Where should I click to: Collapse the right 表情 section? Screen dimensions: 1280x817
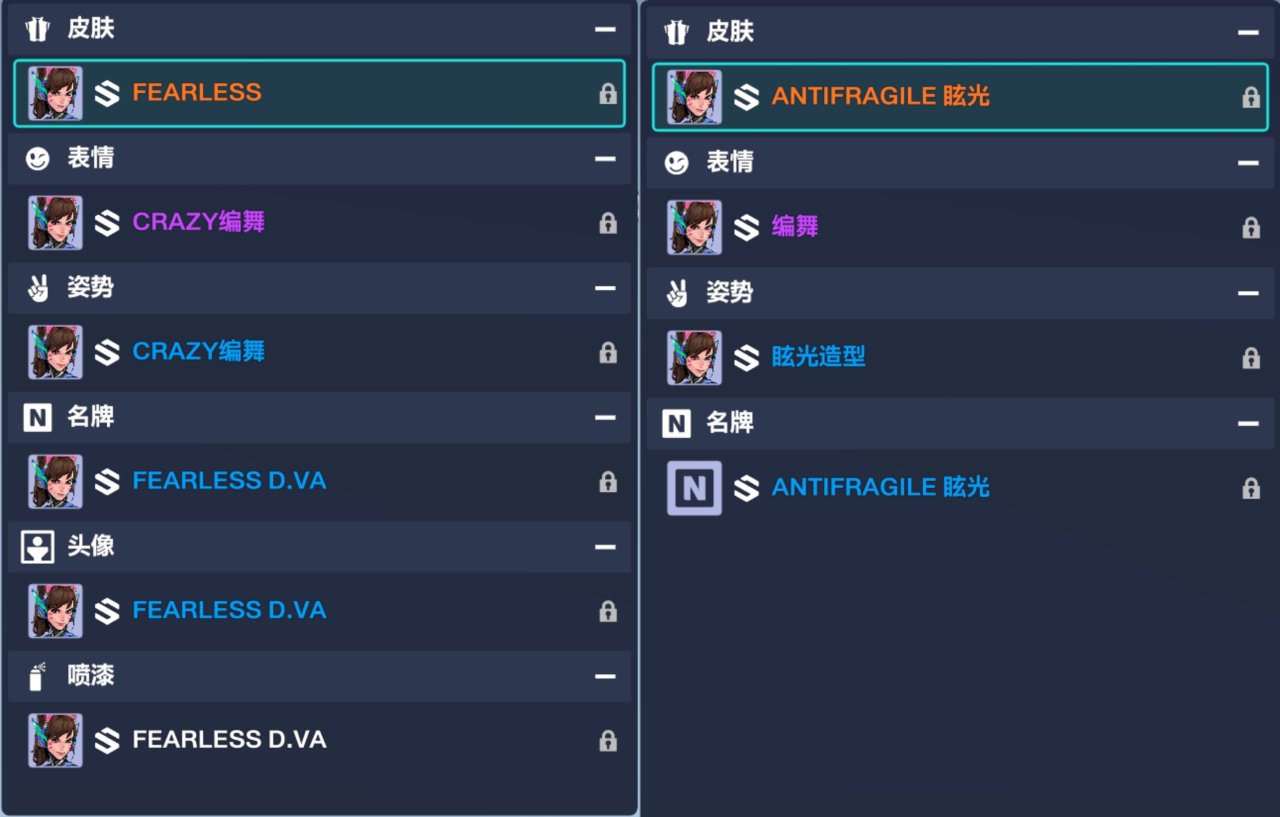tap(1248, 163)
